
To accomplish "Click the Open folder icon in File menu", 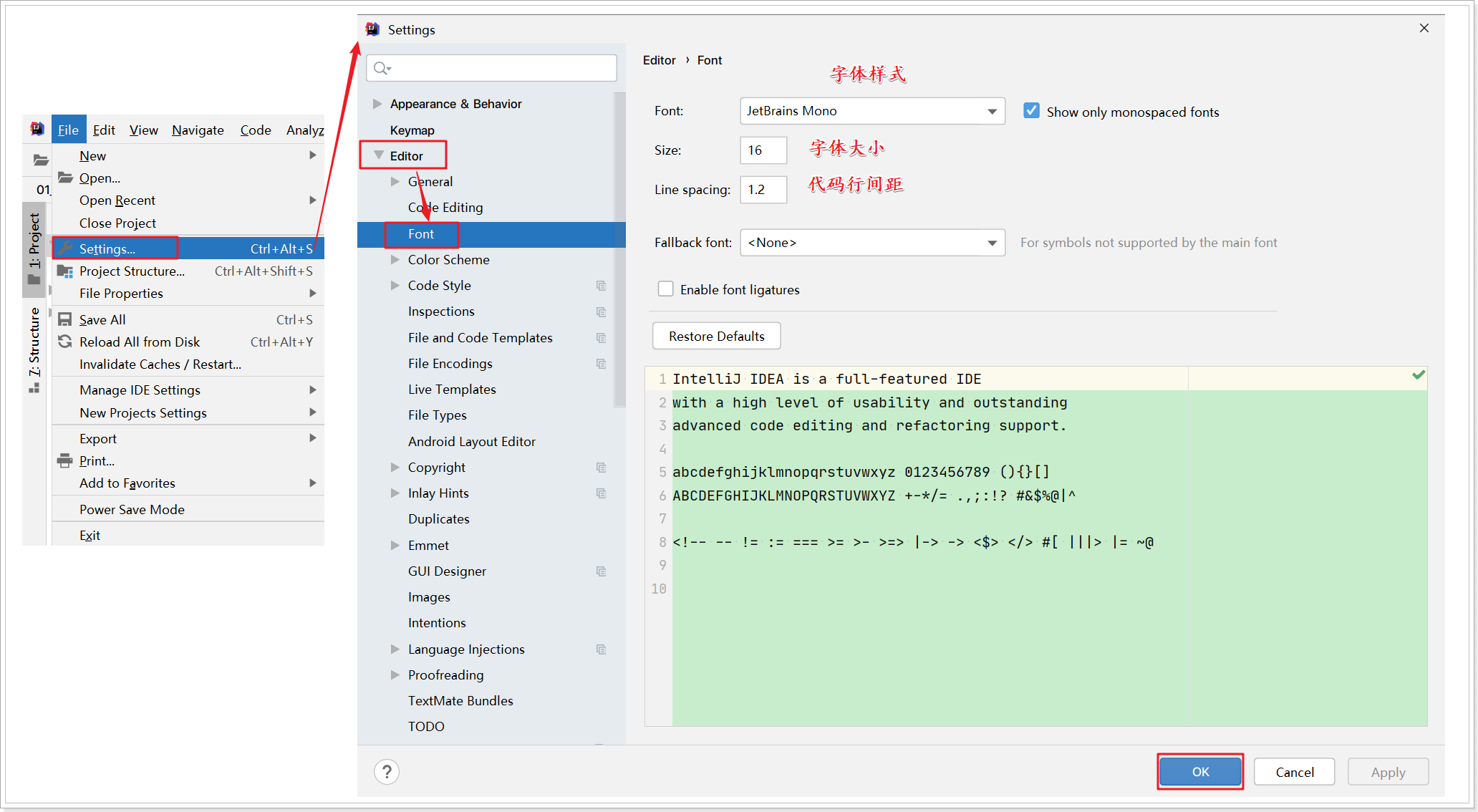I will 65,178.
